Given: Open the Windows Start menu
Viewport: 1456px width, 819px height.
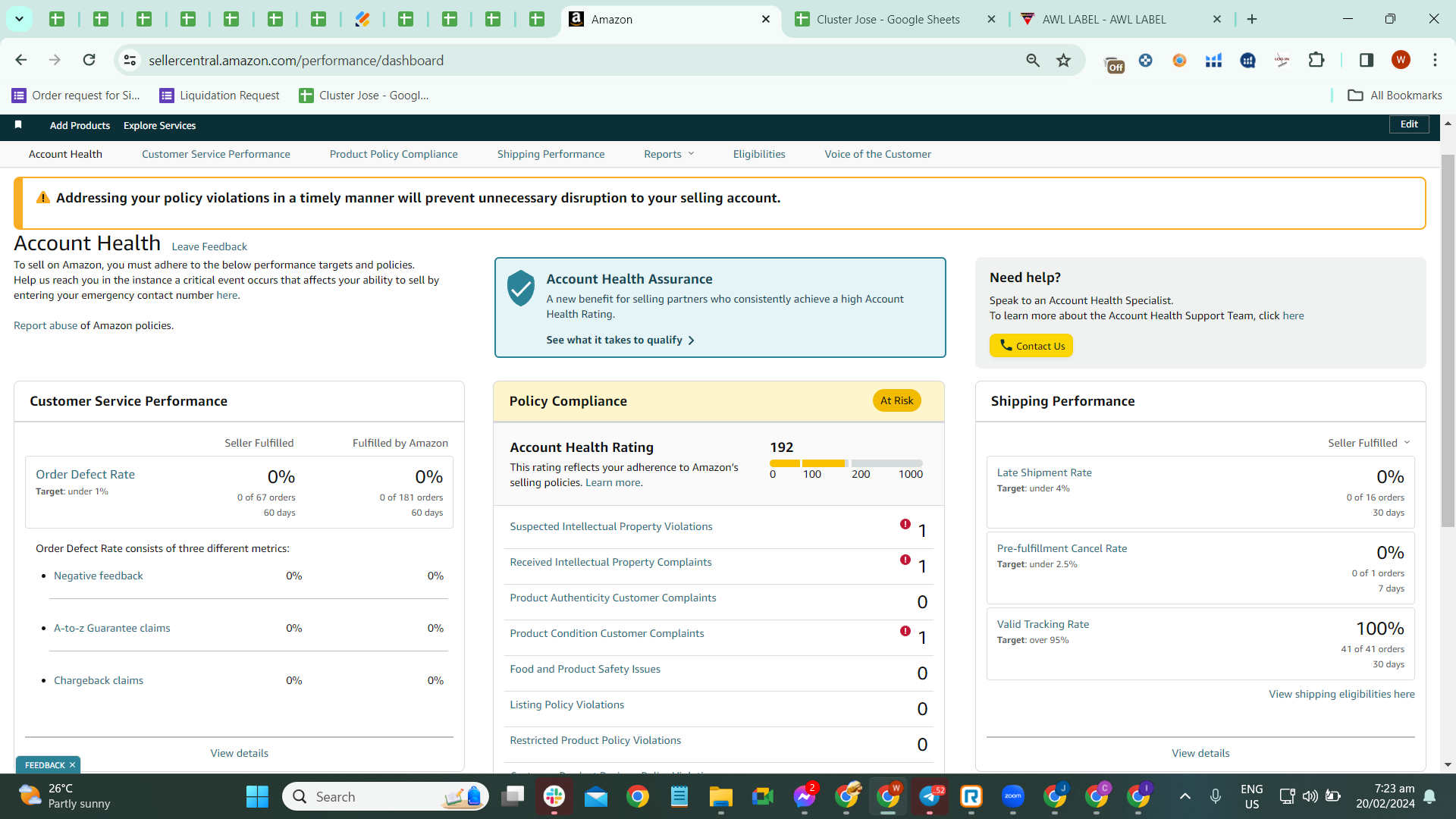Looking at the screenshot, I should click(x=257, y=796).
